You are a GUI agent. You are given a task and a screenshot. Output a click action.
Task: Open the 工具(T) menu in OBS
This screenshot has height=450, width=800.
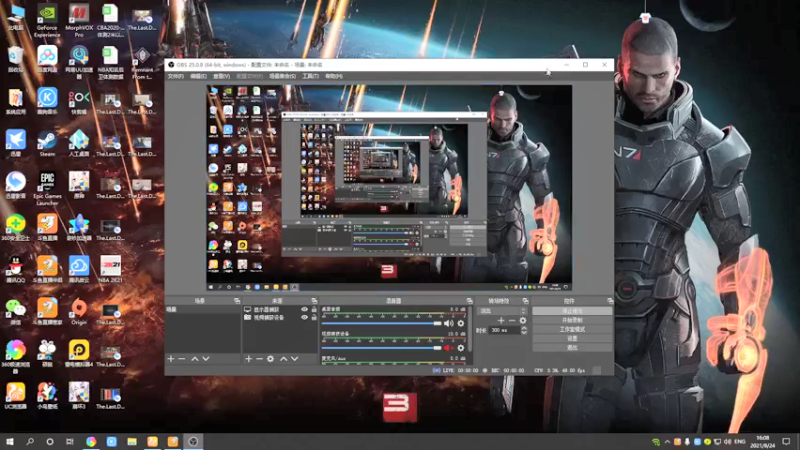pyautogui.click(x=310, y=77)
